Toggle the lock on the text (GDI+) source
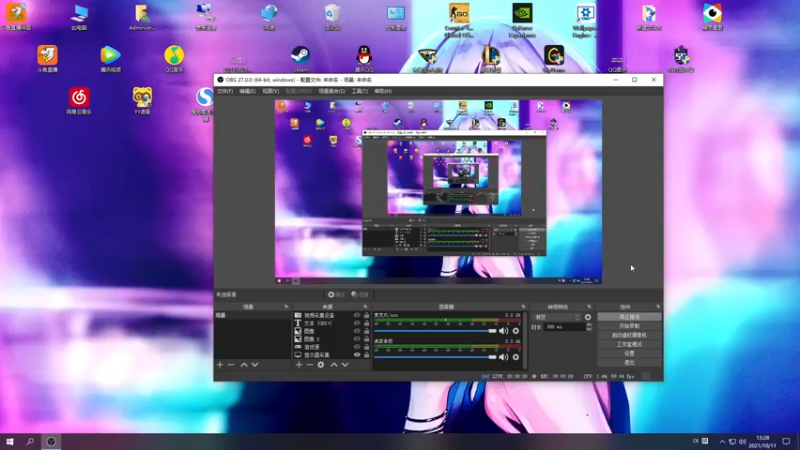Viewport: 800px width, 450px height. tap(367, 323)
